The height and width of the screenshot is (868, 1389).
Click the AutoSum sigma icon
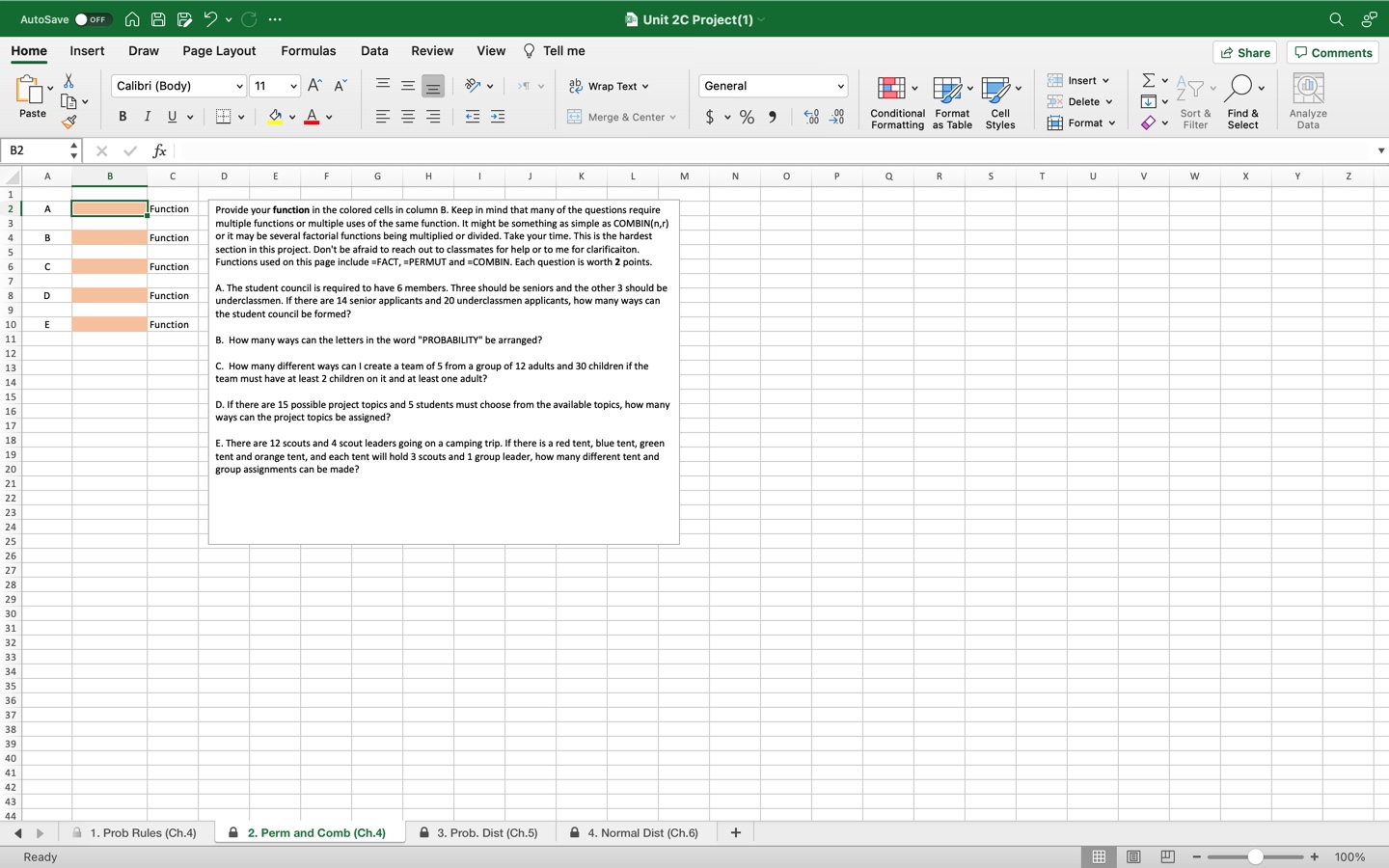pyautogui.click(x=1148, y=80)
